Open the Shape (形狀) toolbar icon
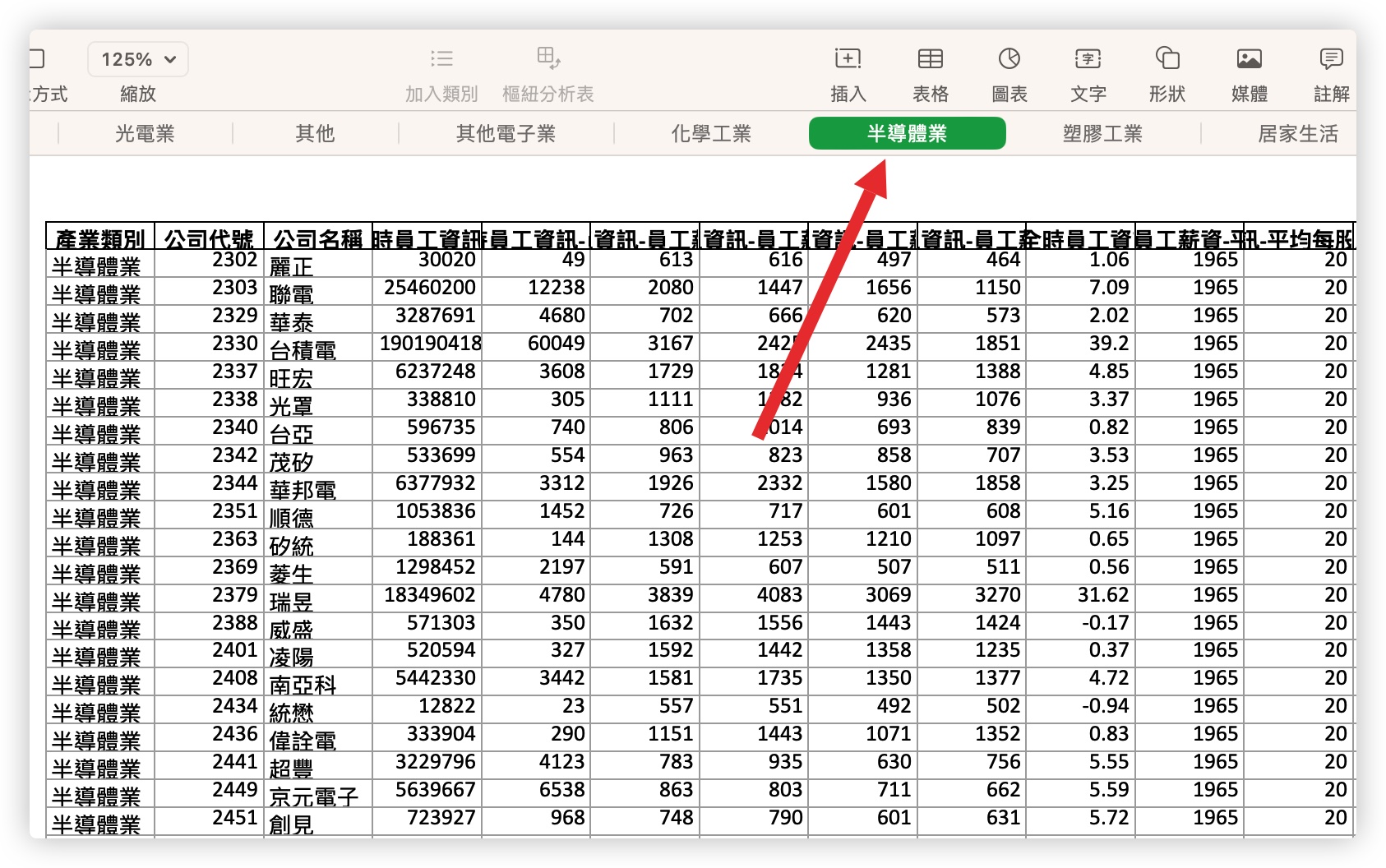 tap(1167, 58)
